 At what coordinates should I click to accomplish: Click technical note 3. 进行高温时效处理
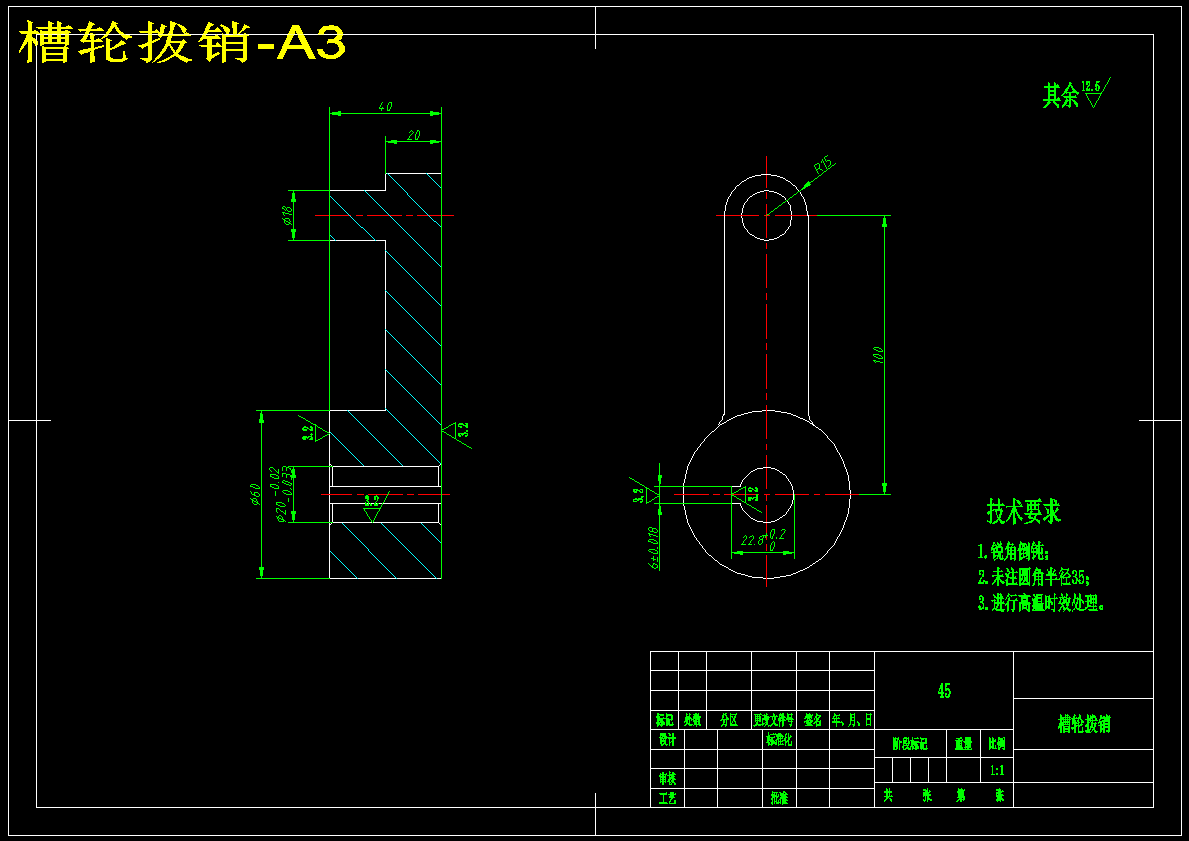click(1041, 604)
